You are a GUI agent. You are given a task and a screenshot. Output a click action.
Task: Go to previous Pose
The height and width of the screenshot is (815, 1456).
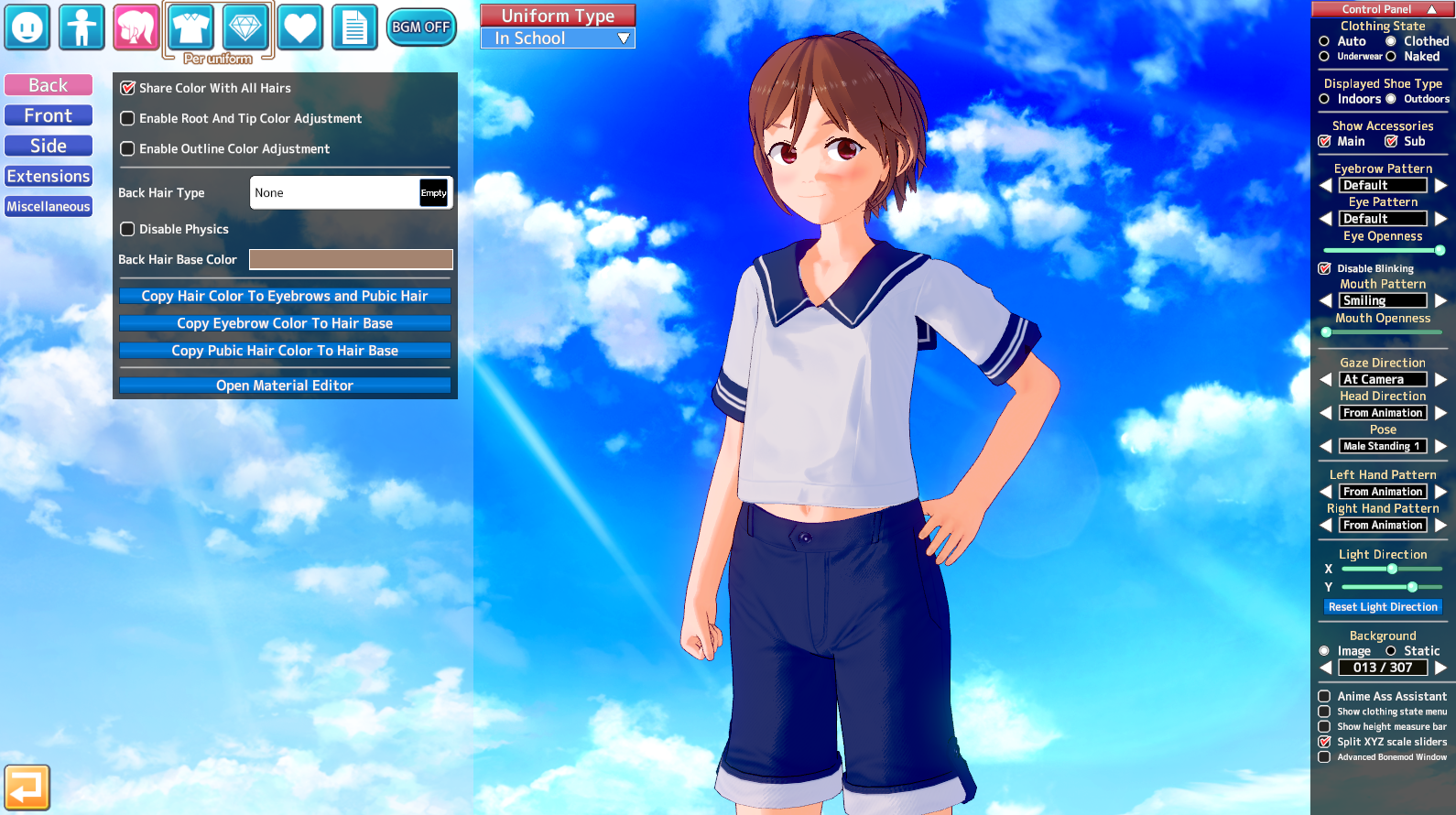1325,446
